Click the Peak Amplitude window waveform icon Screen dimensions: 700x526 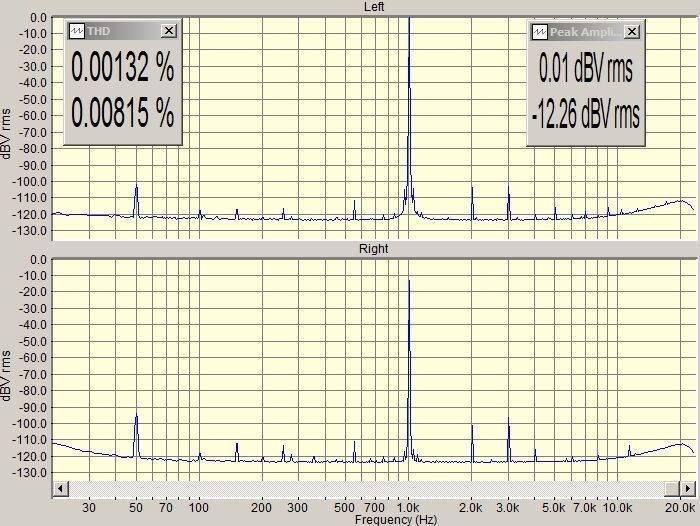point(540,32)
